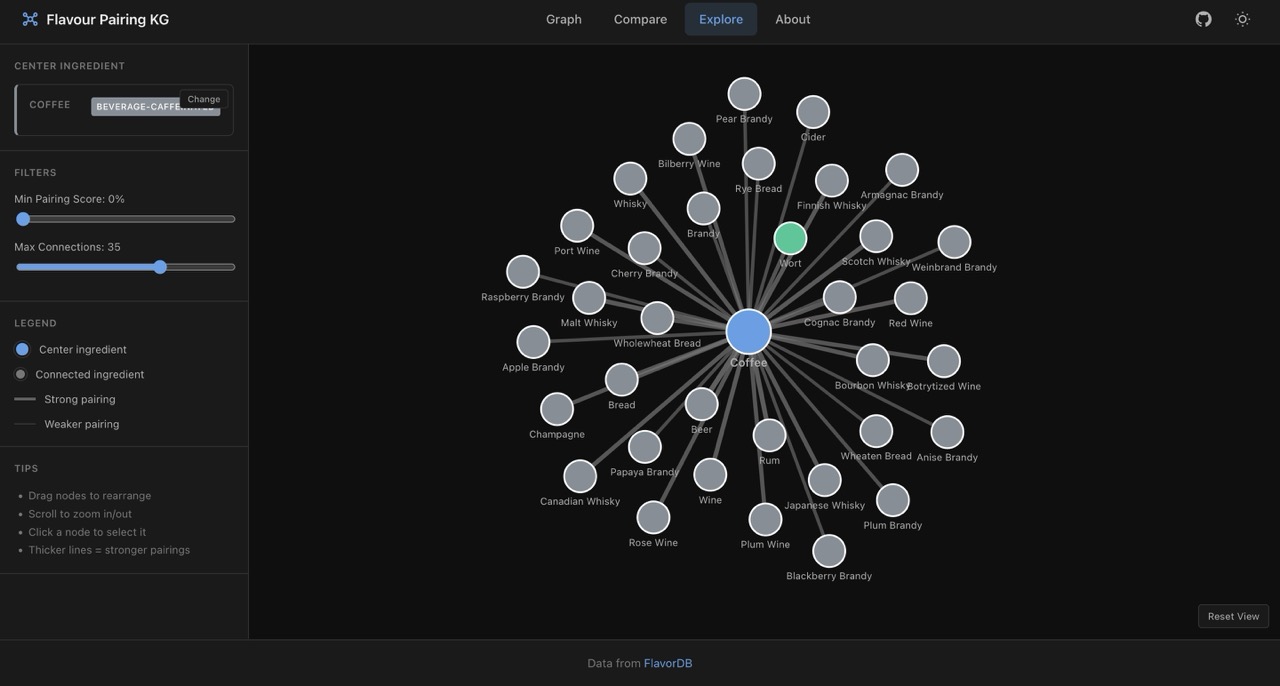Image resolution: width=1280 pixels, height=686 pixels.
Task: Select the green Wort node
Action: (789, 237)
